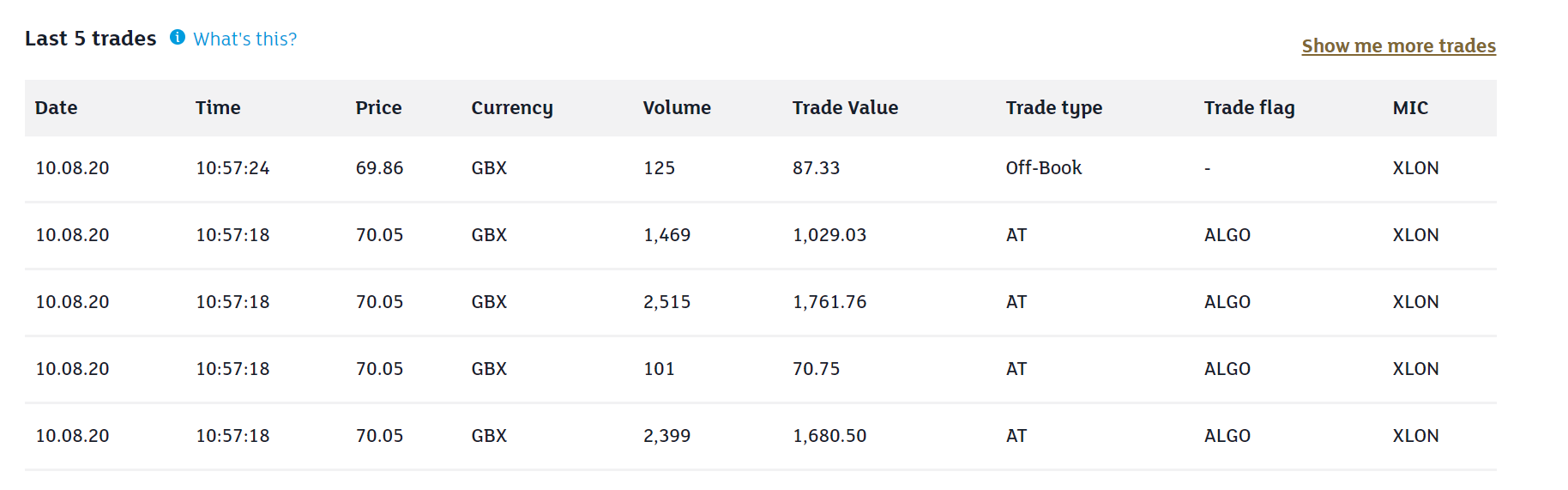The image size is (1568, 490).
Task: Click the 101 volume cell
Action: pyautogui.click(x=659, y=369)
